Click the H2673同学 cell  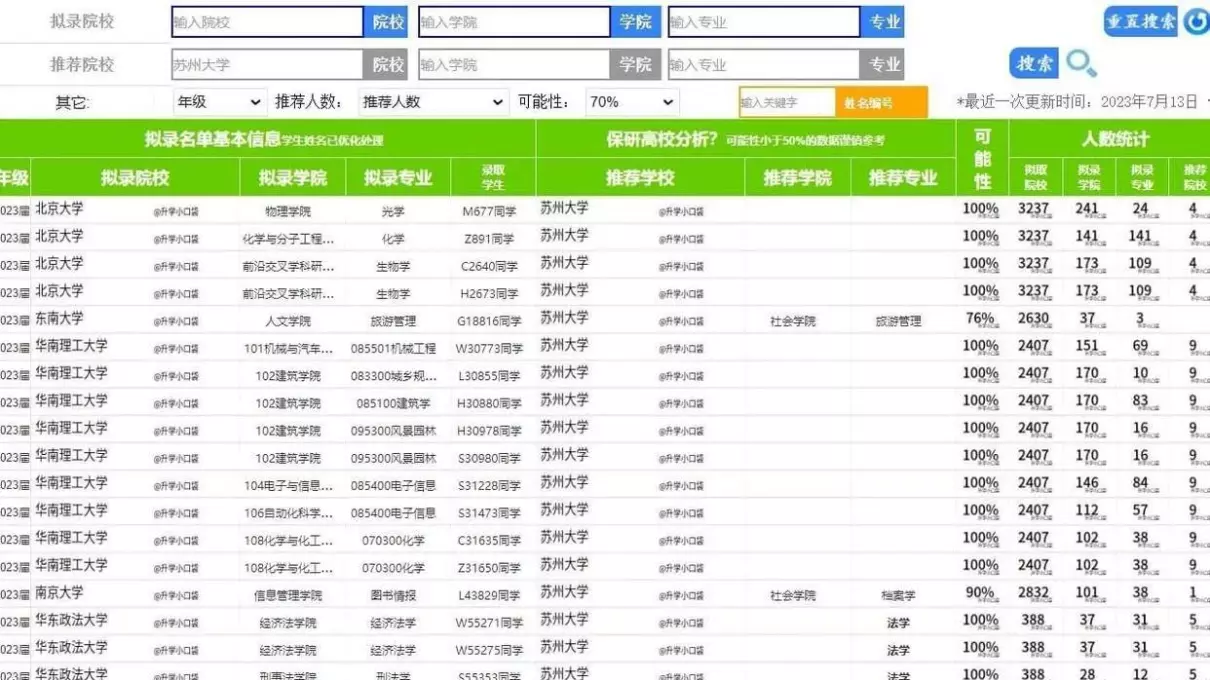click(490, 294)
